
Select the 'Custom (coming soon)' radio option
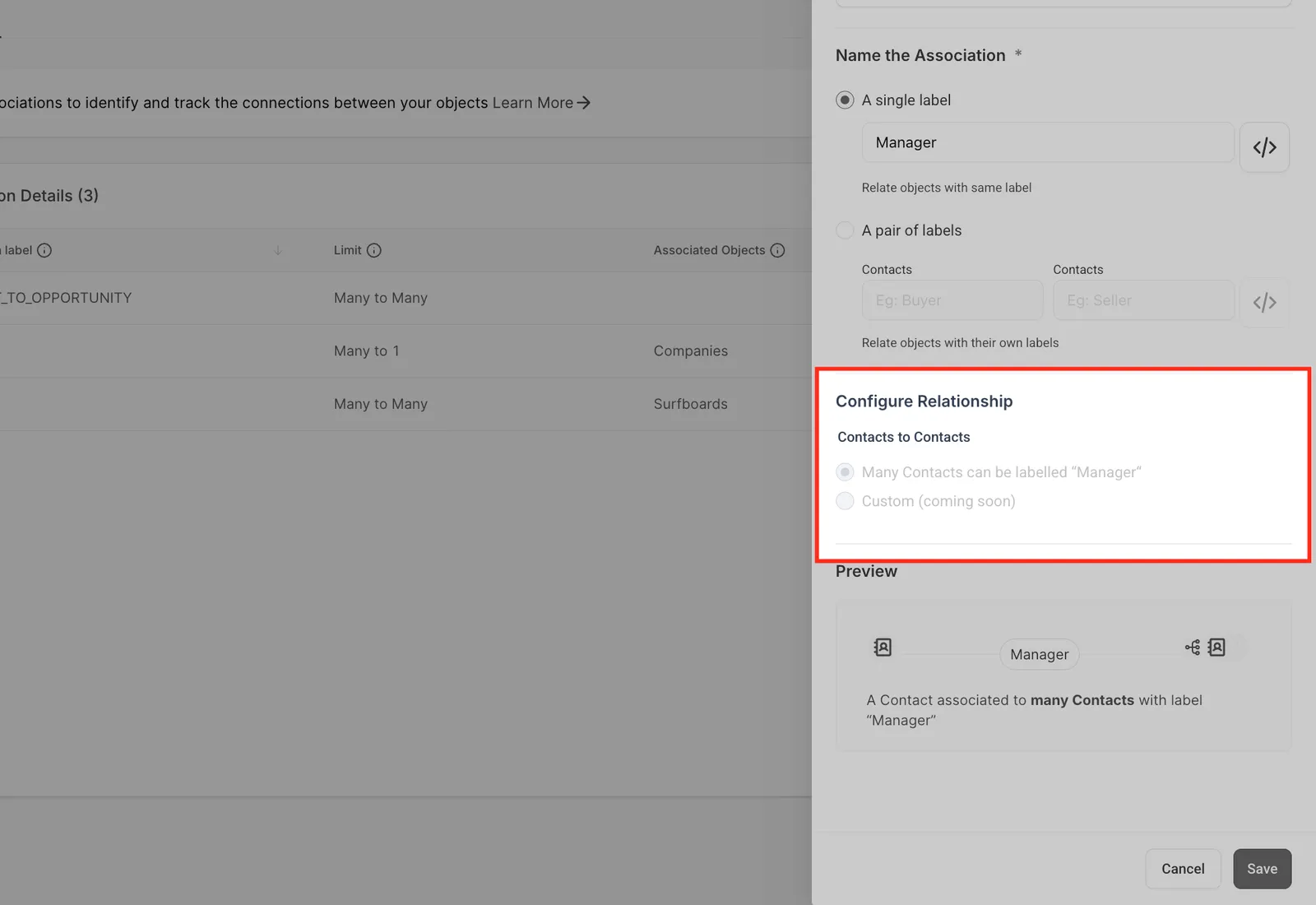845,501
